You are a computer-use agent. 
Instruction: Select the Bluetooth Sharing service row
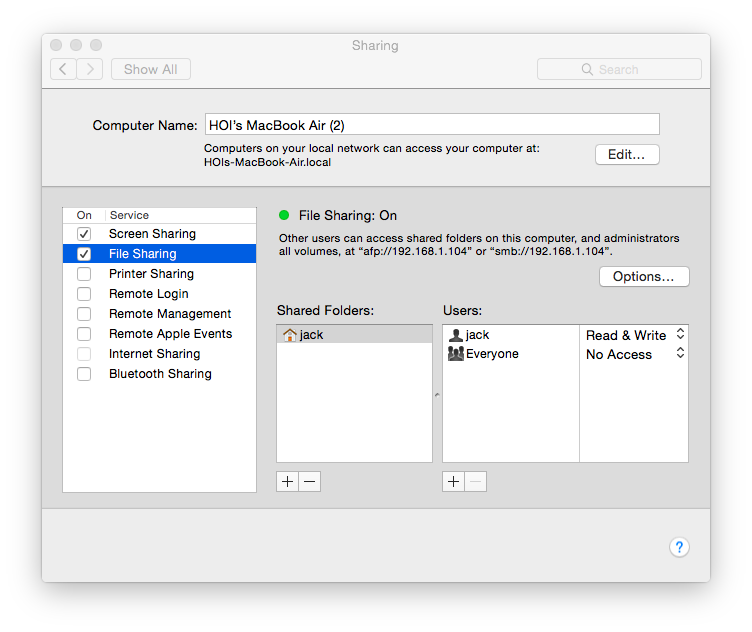point(159,374)
